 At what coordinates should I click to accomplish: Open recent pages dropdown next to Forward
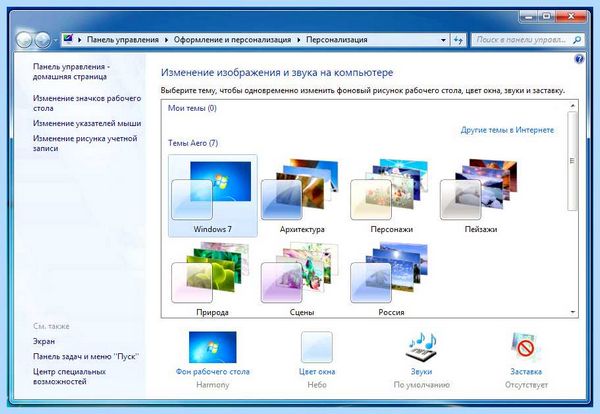click(x=55, y=40)
